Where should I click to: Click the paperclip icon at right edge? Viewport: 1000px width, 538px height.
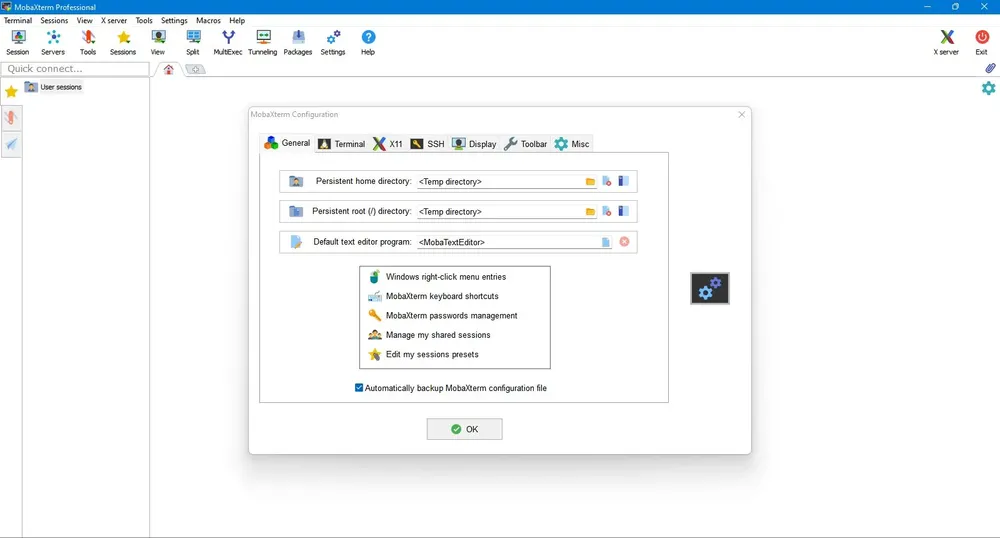[990, 68]
